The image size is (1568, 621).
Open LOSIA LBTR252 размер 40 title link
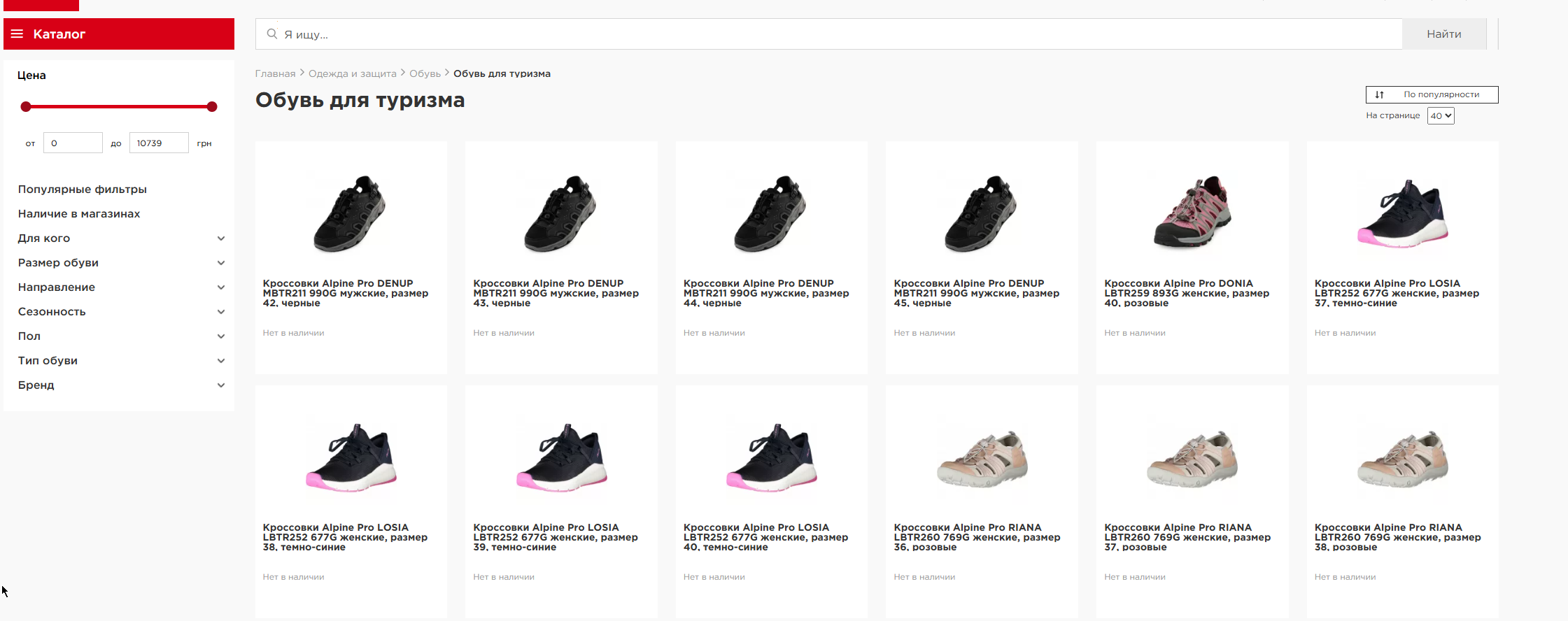pyautogui.click(x=766, y=537)
